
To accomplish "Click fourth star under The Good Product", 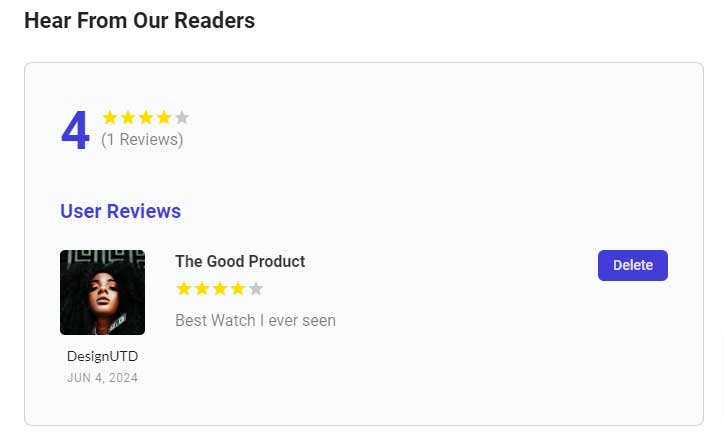I will click(238, 289).
